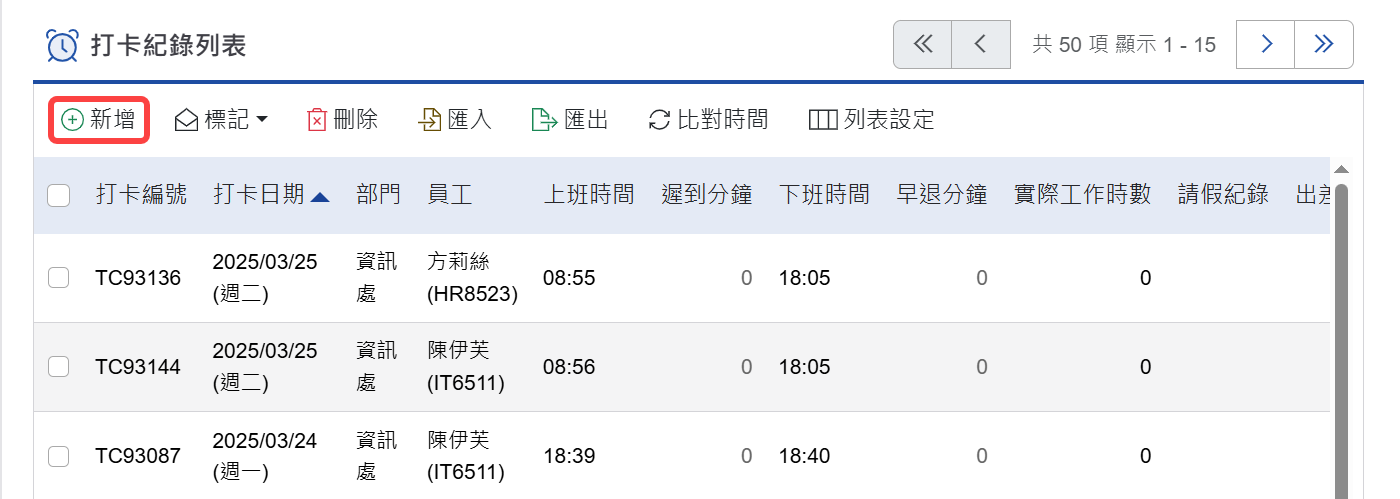Tick the checkbox for record TC93087
This screenshot has height=499, width=1400.
[59, 456]
